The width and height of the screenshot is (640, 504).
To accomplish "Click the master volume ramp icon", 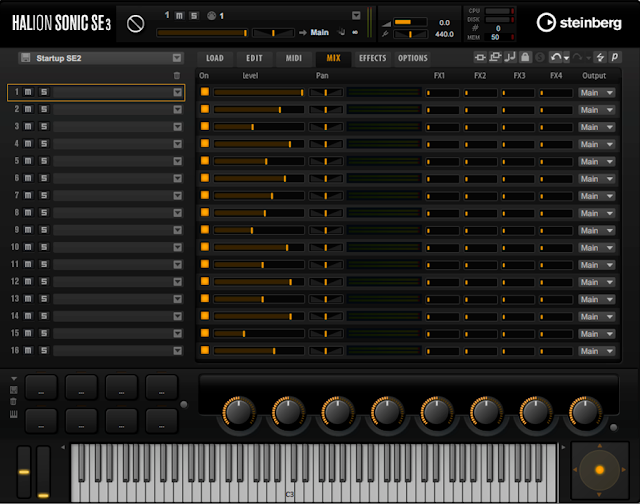I will (386, 24).
